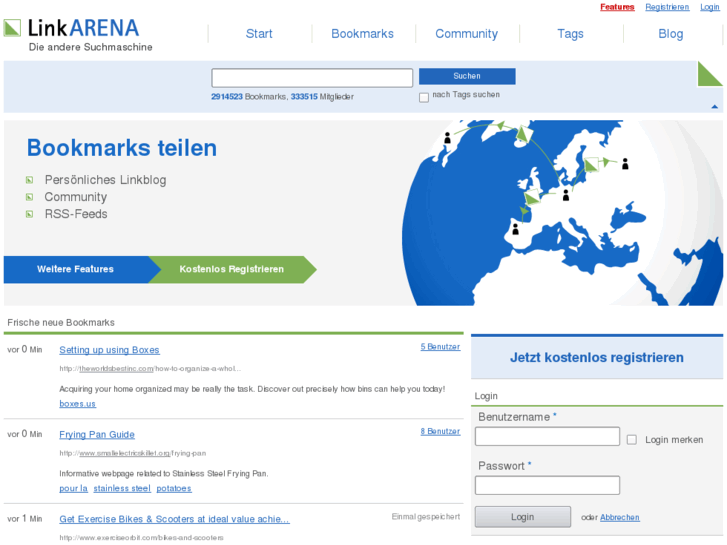Image resolution: width=727 pixels, height=545 pixels.
Task: Click the Suchen button
Action: click(x=467, y=76)
